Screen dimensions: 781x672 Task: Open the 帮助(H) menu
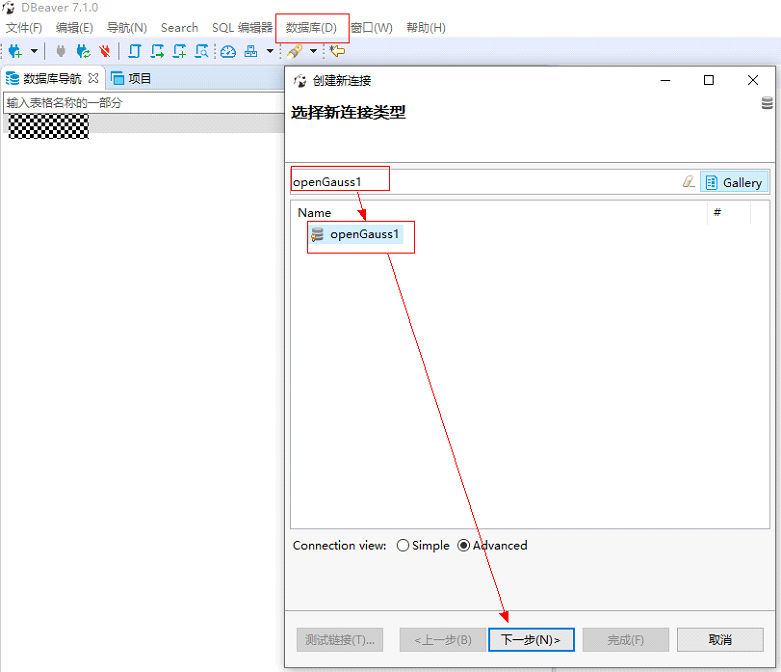426,28
